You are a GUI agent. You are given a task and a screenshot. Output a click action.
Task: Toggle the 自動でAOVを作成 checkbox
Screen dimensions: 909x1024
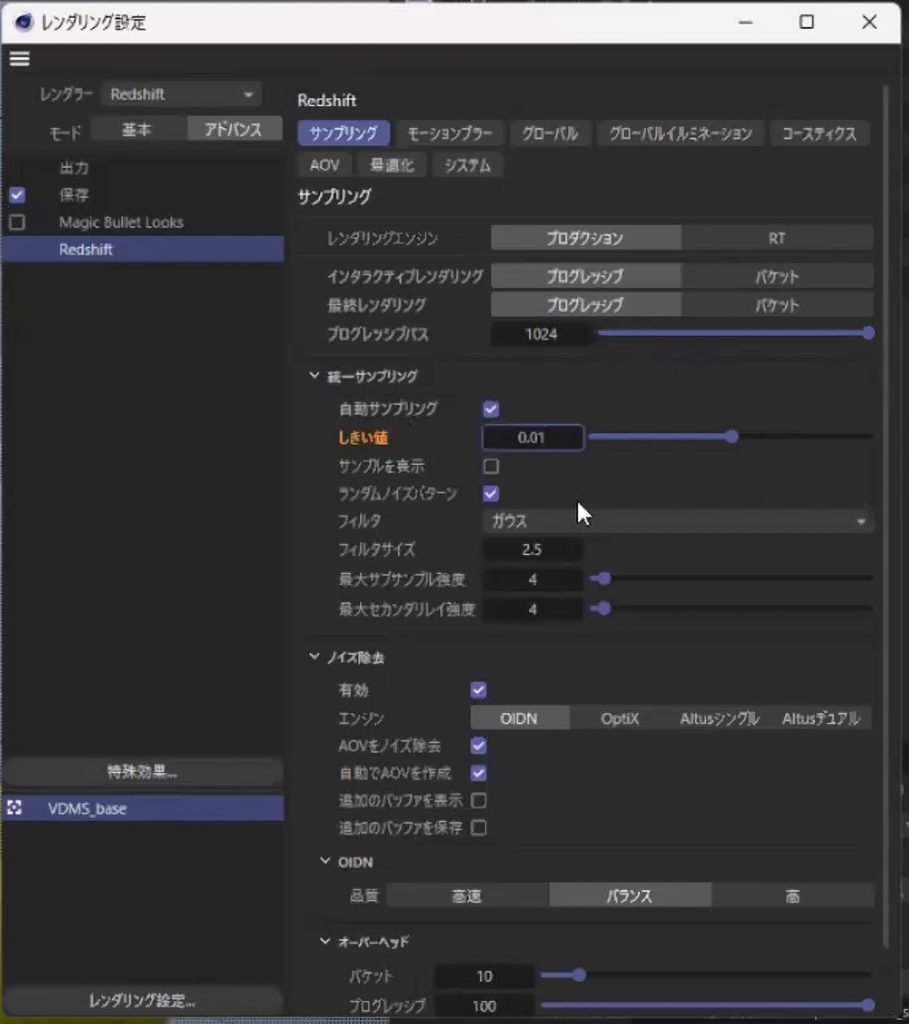pos(479,773)
